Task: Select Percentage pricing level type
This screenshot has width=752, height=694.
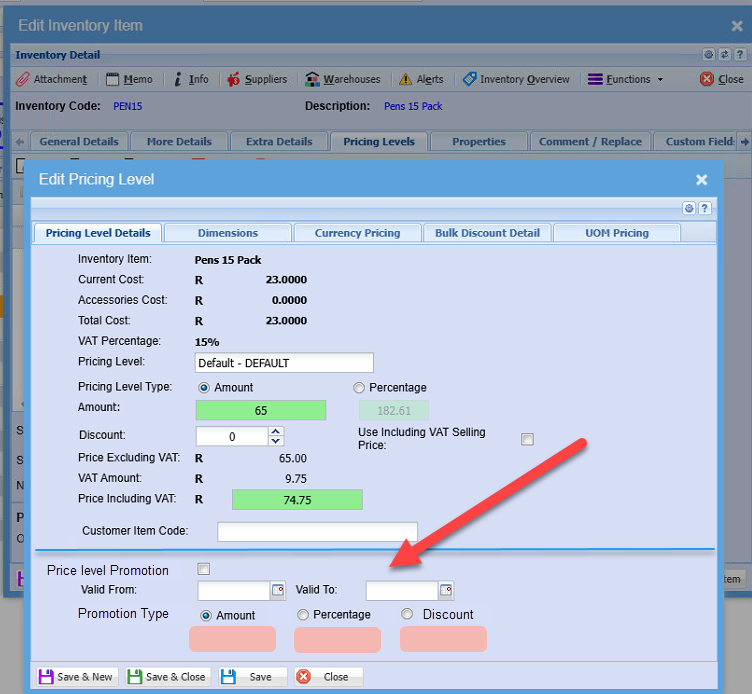Action: 360,388
